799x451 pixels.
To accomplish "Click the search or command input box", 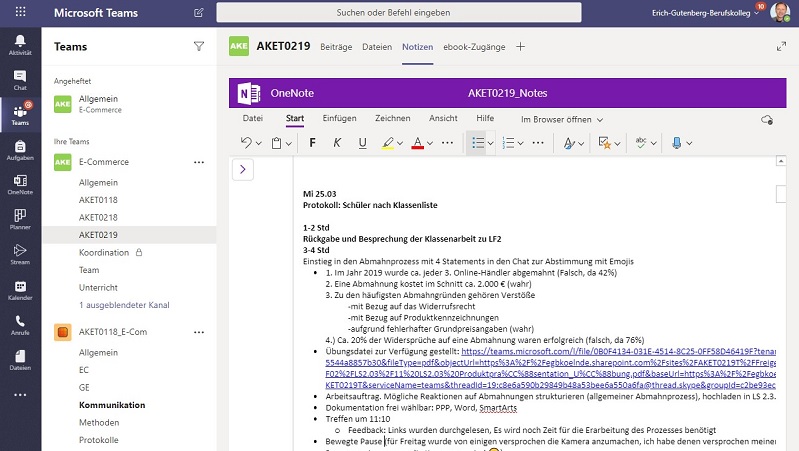I will [398, 13].
